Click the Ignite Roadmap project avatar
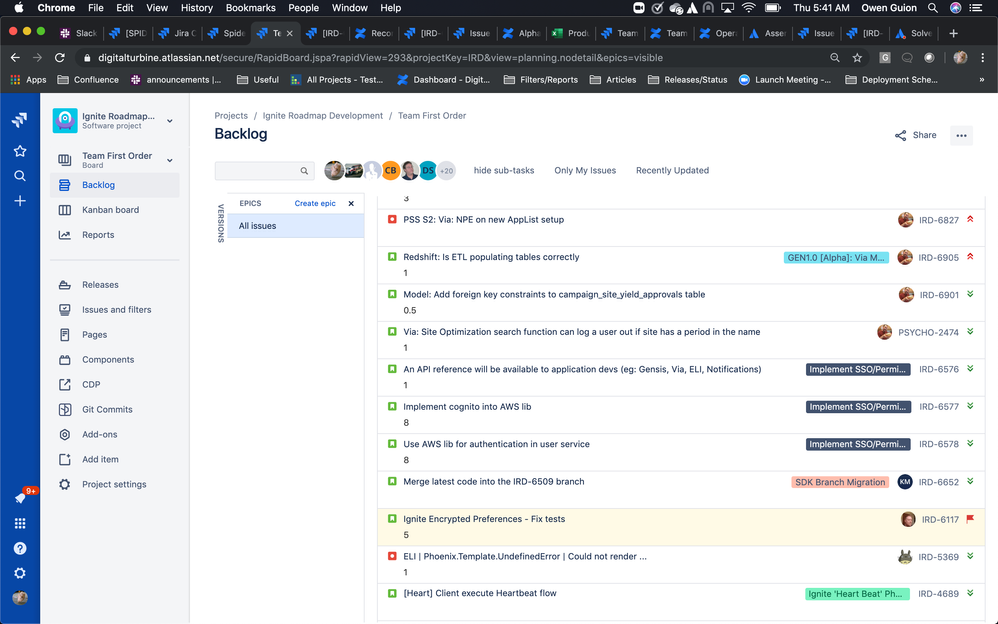998x624 pixels. click(x=65, y=120)
